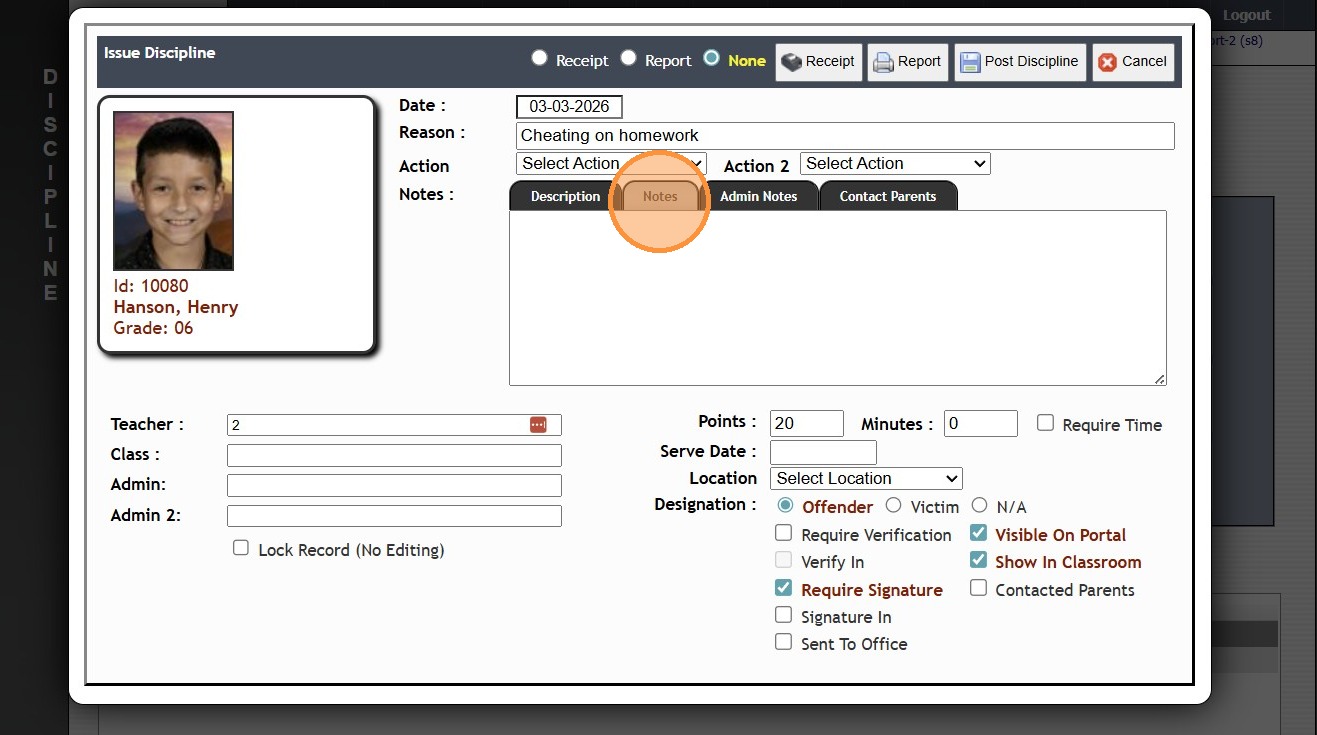Click the notes text area resize handle

tap(1160, 379)
